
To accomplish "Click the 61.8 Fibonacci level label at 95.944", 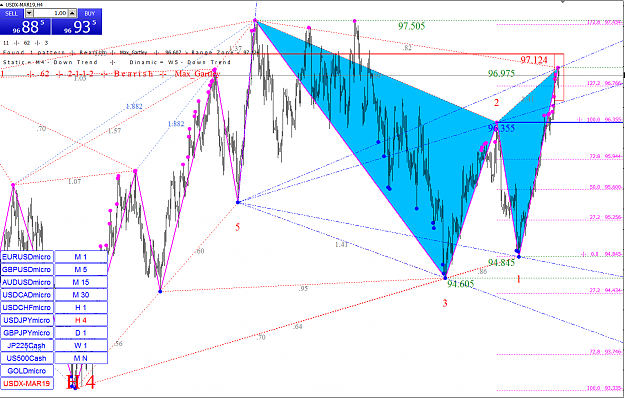I will (x=605, y=157).
